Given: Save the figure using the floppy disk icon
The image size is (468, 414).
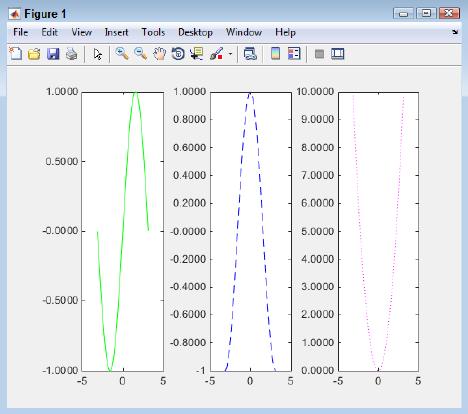Looking at the screenshot, I should [53, 54].
